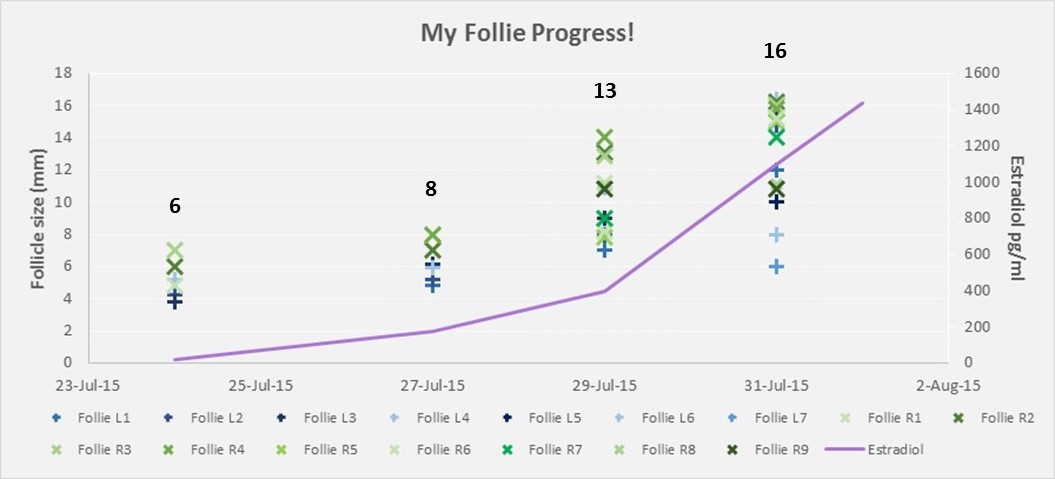Select the 2-Aug-15 date axis label
This screenshot has width=1055, height=479.
(946, 385)
